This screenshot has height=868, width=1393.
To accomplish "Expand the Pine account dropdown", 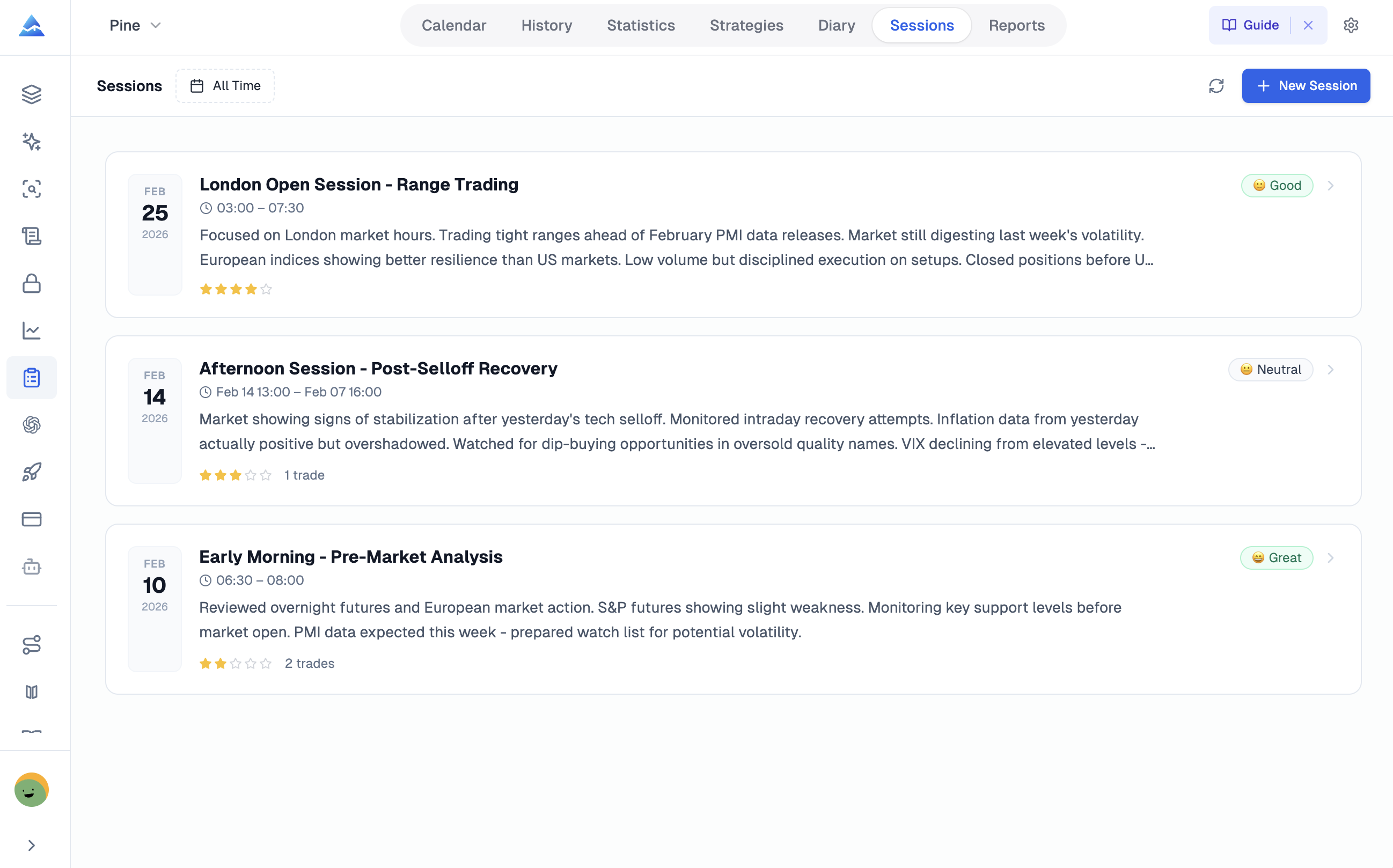I will coord(136,25).
